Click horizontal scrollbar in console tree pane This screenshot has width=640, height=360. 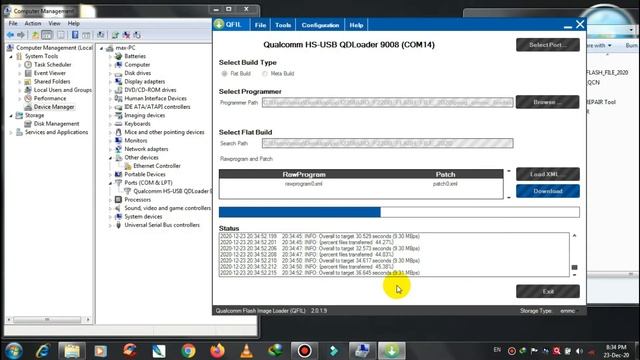pyautogui.click(x=48, y=320)
